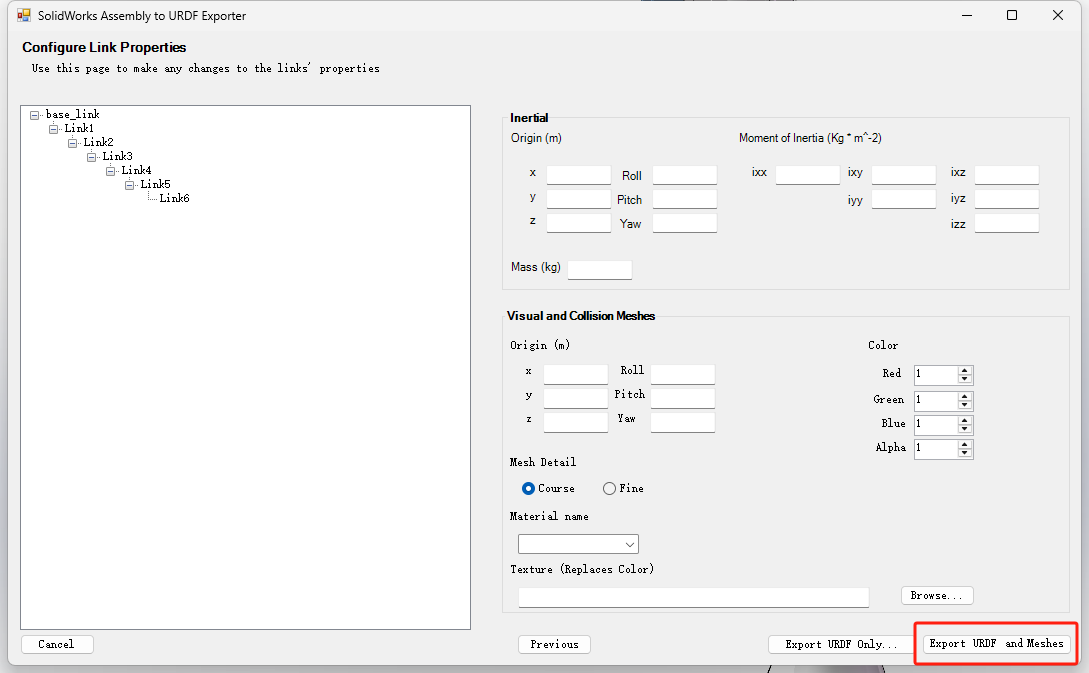The height and width of the screenshot is (673, 1089).
Task: Click the iyz moment of inertia field
Action: pos(1007,199)
